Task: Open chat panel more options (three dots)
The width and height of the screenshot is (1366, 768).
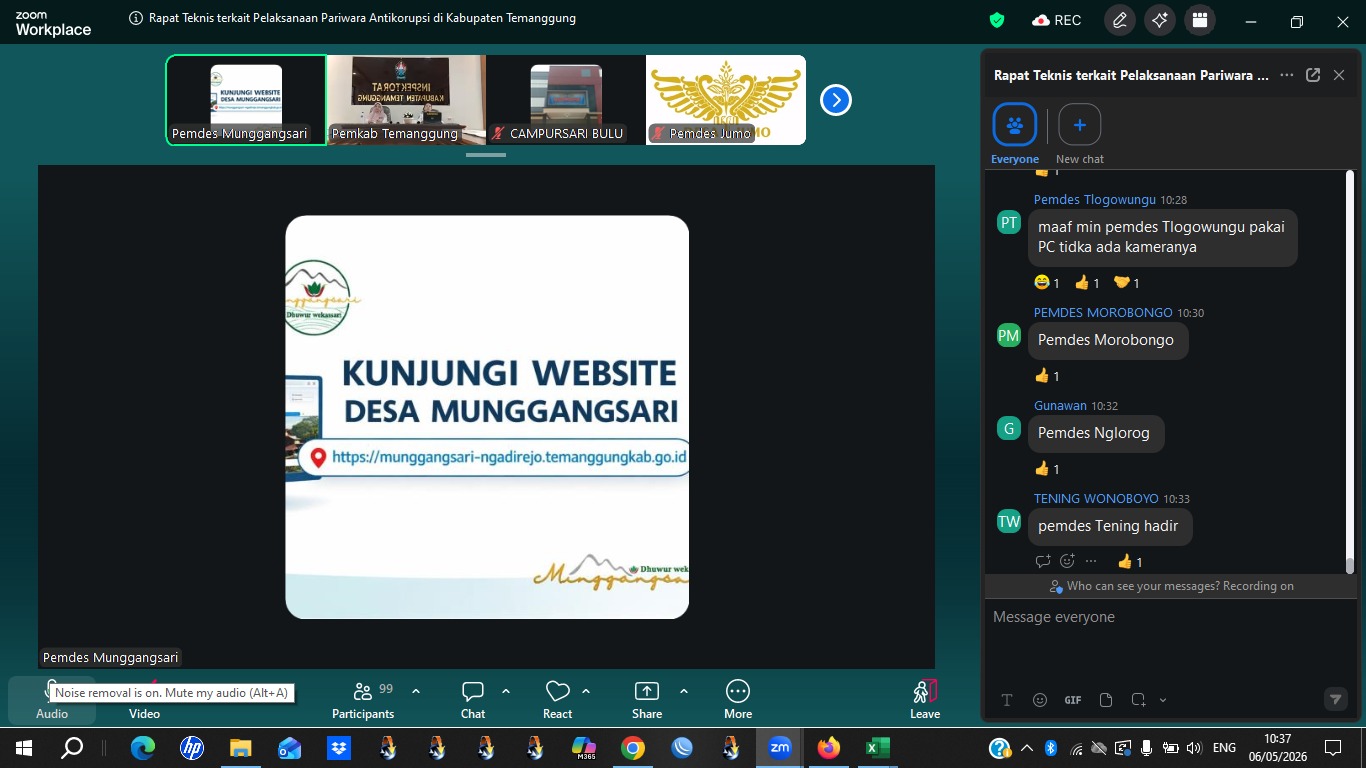Action: [1287, 75]
